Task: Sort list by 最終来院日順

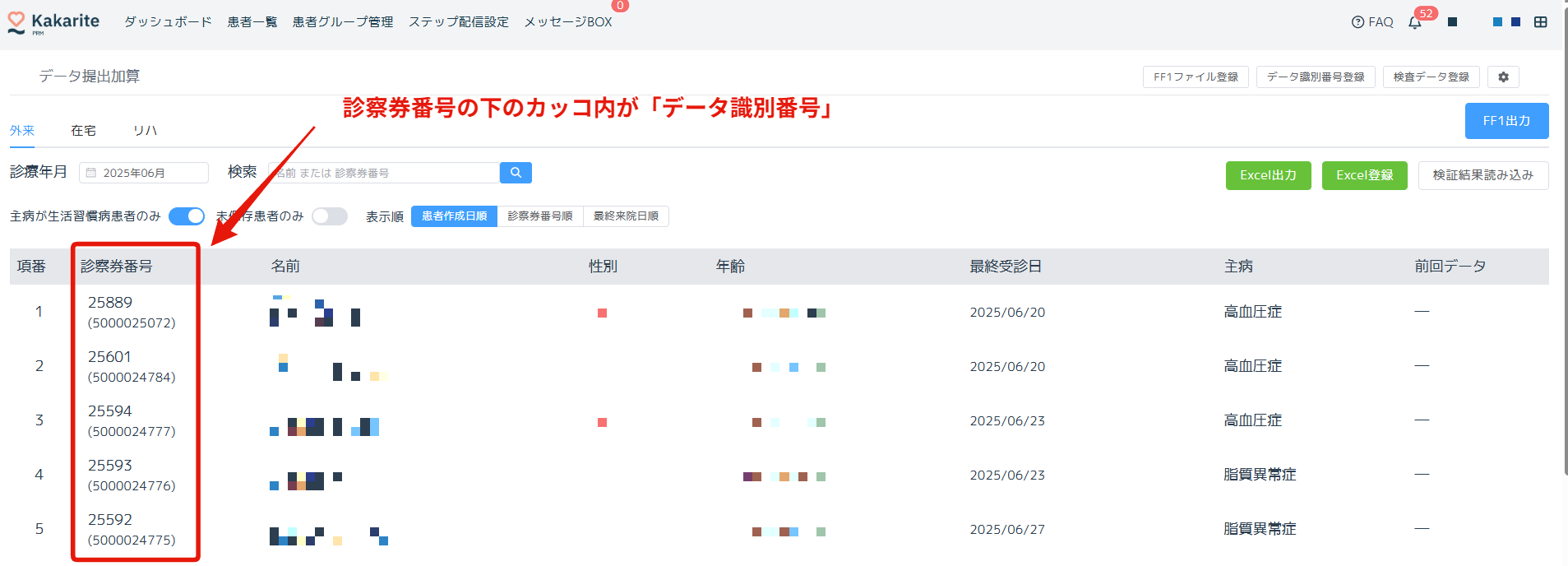Action: (626, 216)
